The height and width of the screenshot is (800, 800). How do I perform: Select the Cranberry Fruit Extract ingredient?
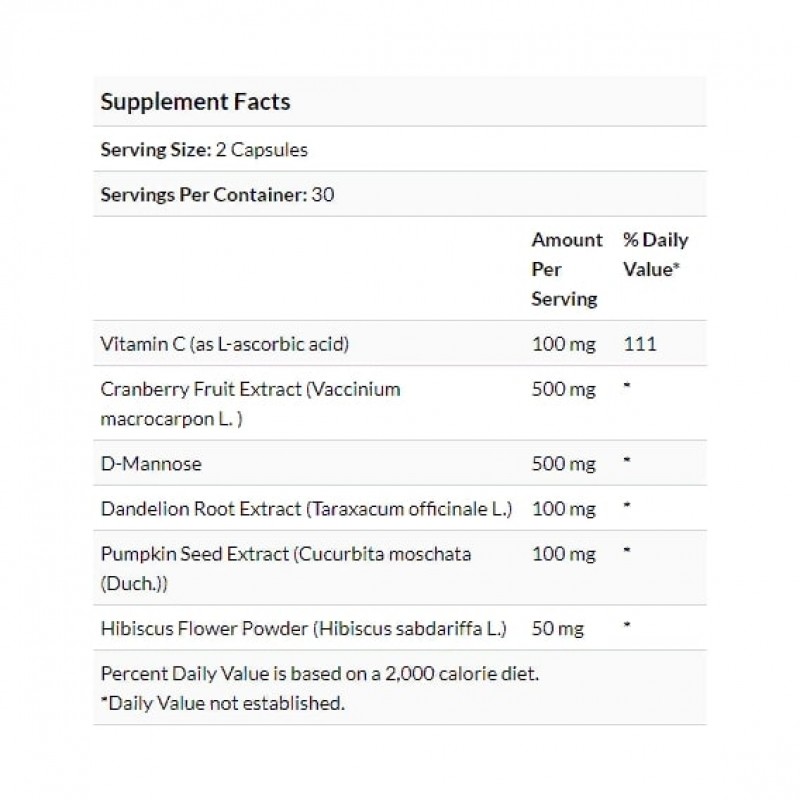[250, 402]
